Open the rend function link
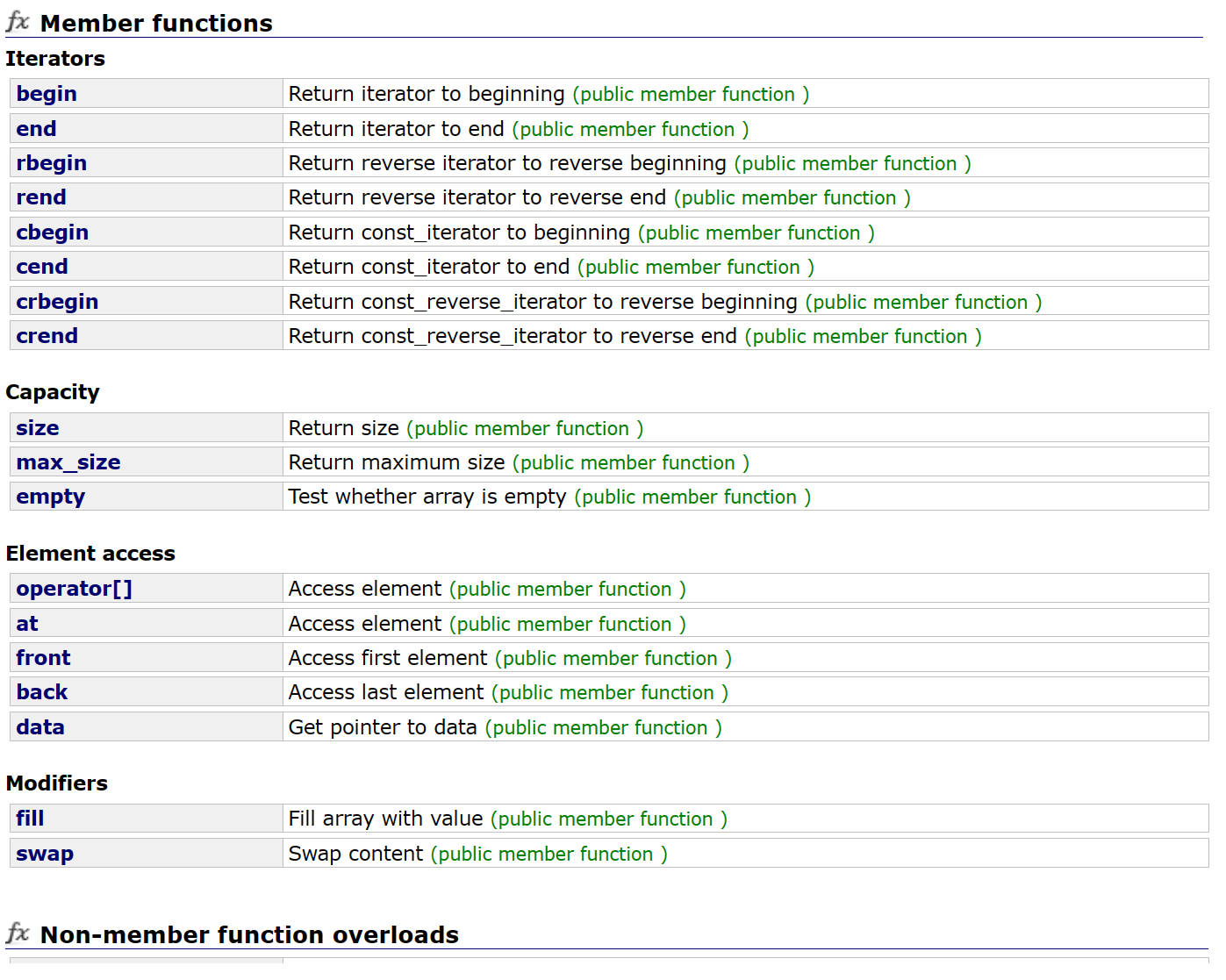Screen dimensions: 1226x980 click(41, 197)
